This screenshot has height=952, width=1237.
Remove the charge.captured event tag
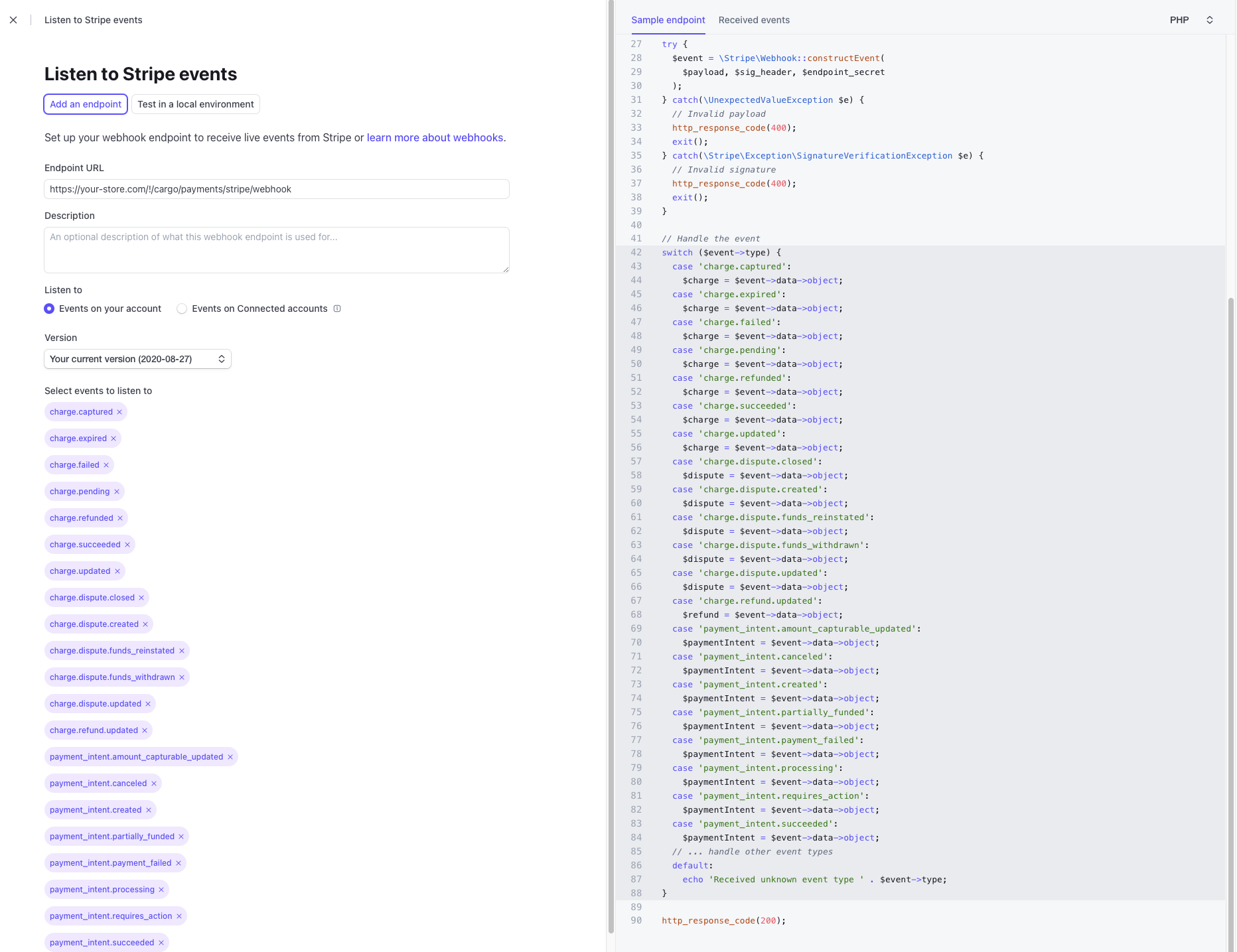(x=119, y=412)
